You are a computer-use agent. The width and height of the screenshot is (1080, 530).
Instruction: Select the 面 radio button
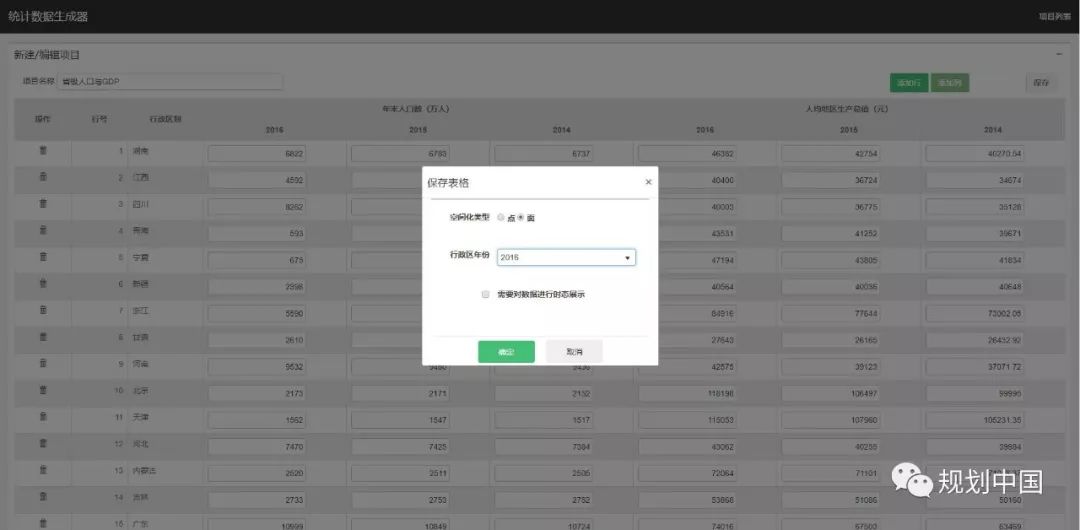521,217
